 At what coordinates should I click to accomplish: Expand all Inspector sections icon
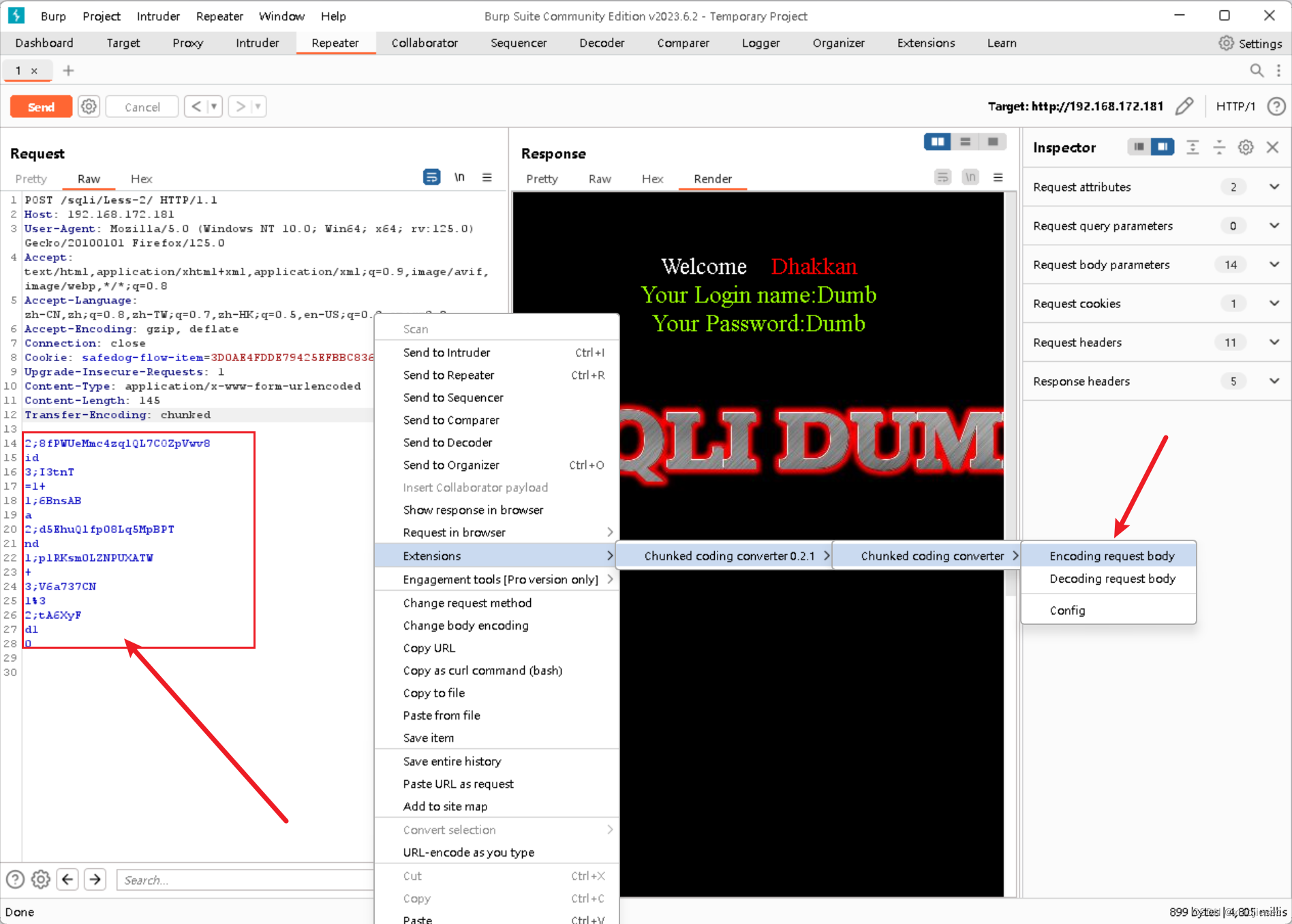tap(1193, 147)
